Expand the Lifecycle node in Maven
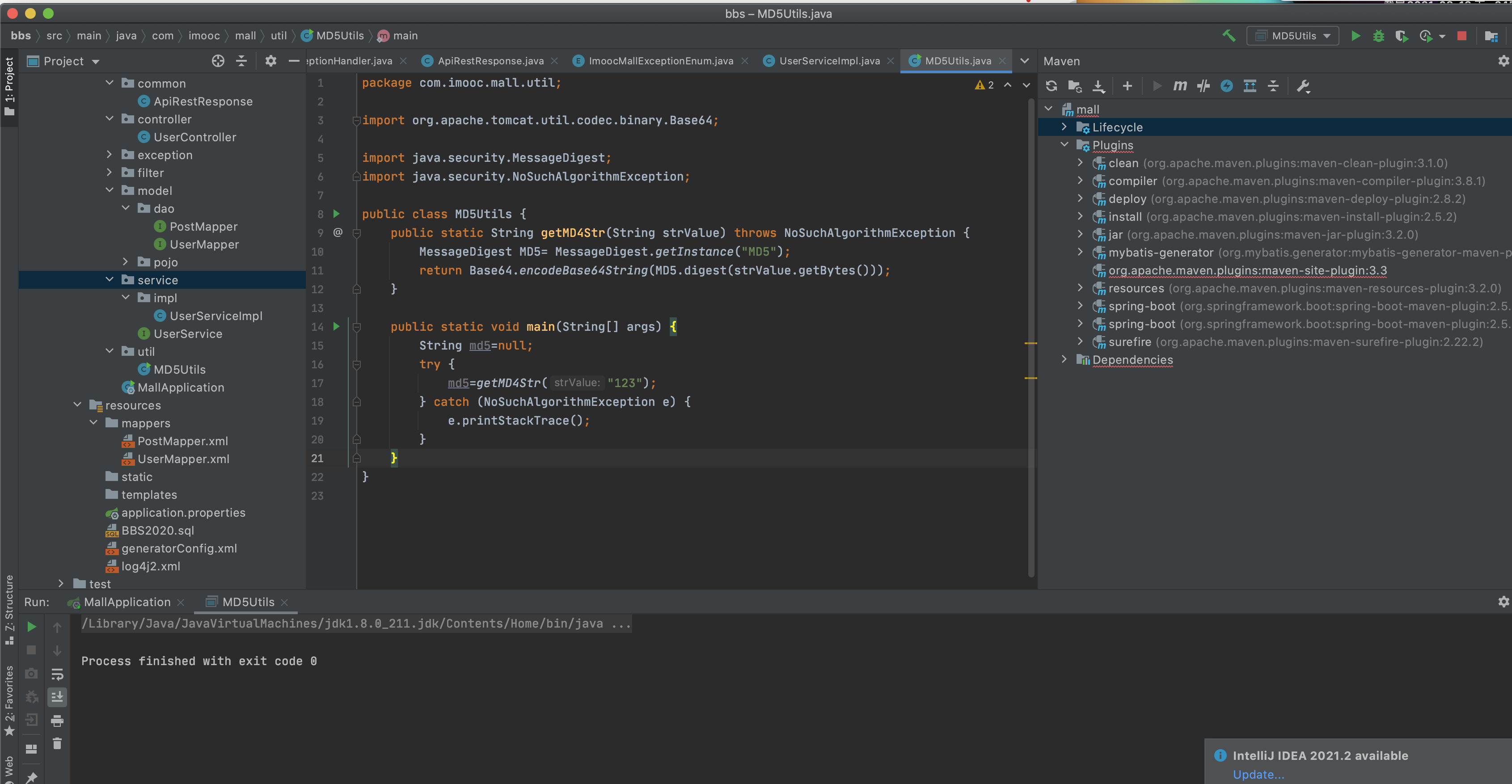The image size is (1512, 784). coord(1064,127)
